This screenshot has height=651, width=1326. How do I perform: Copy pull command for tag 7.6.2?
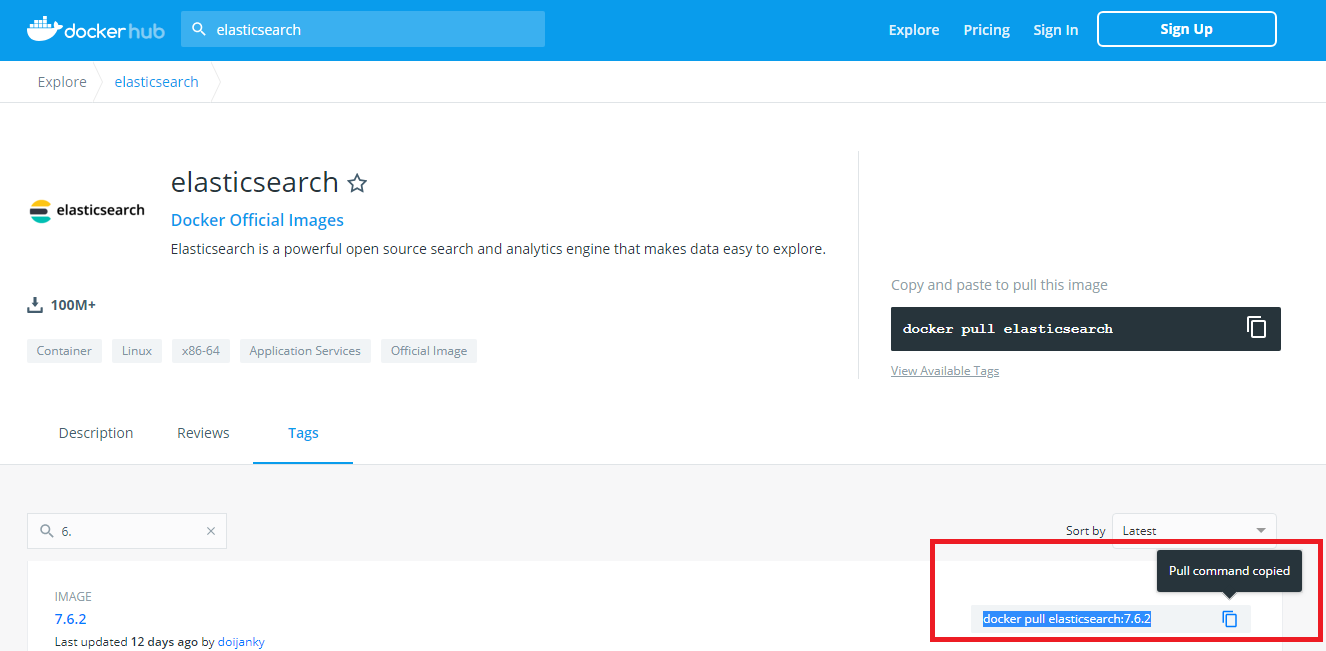(1230, 619)
